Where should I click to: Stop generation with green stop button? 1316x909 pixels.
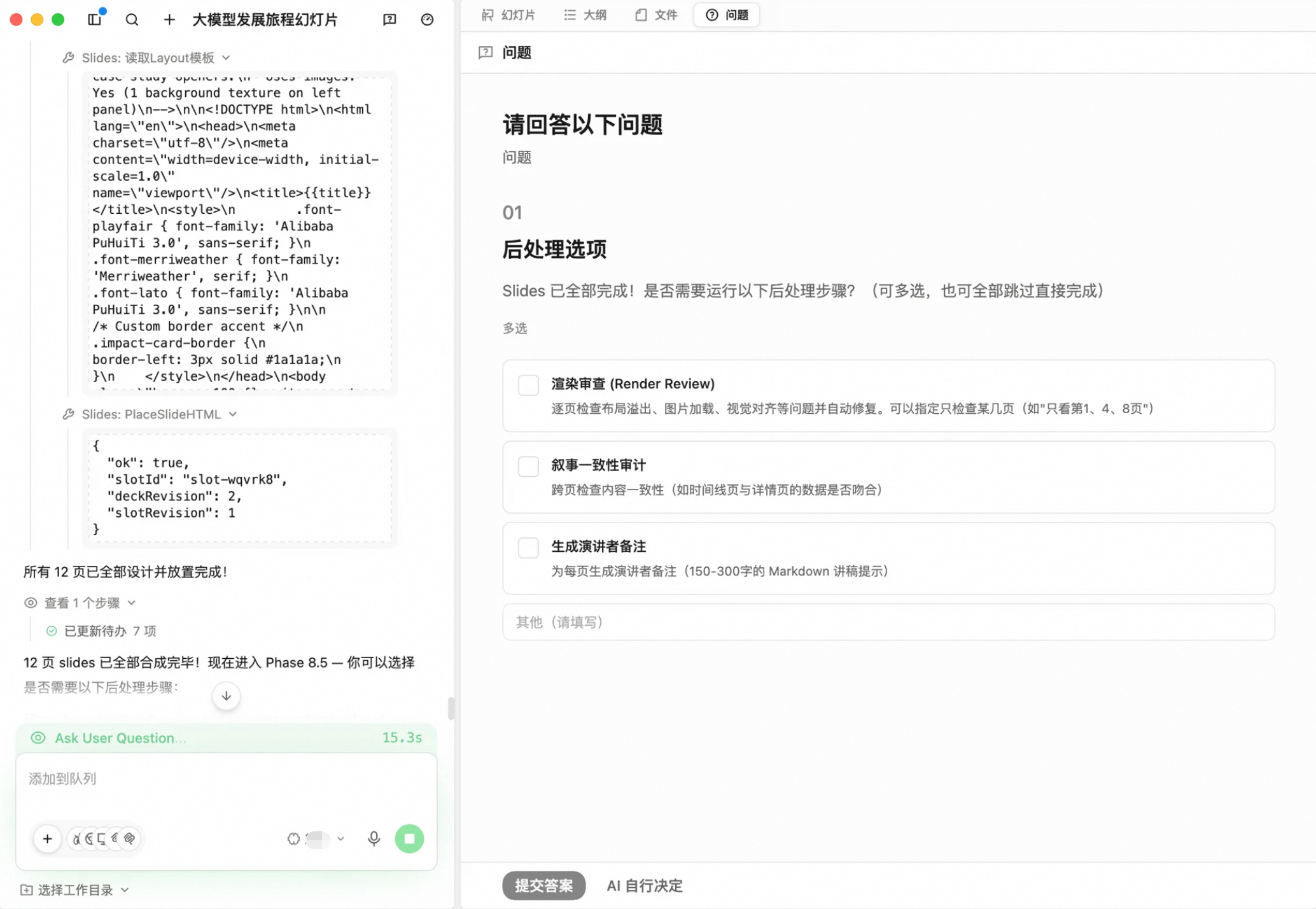(409, 838)
